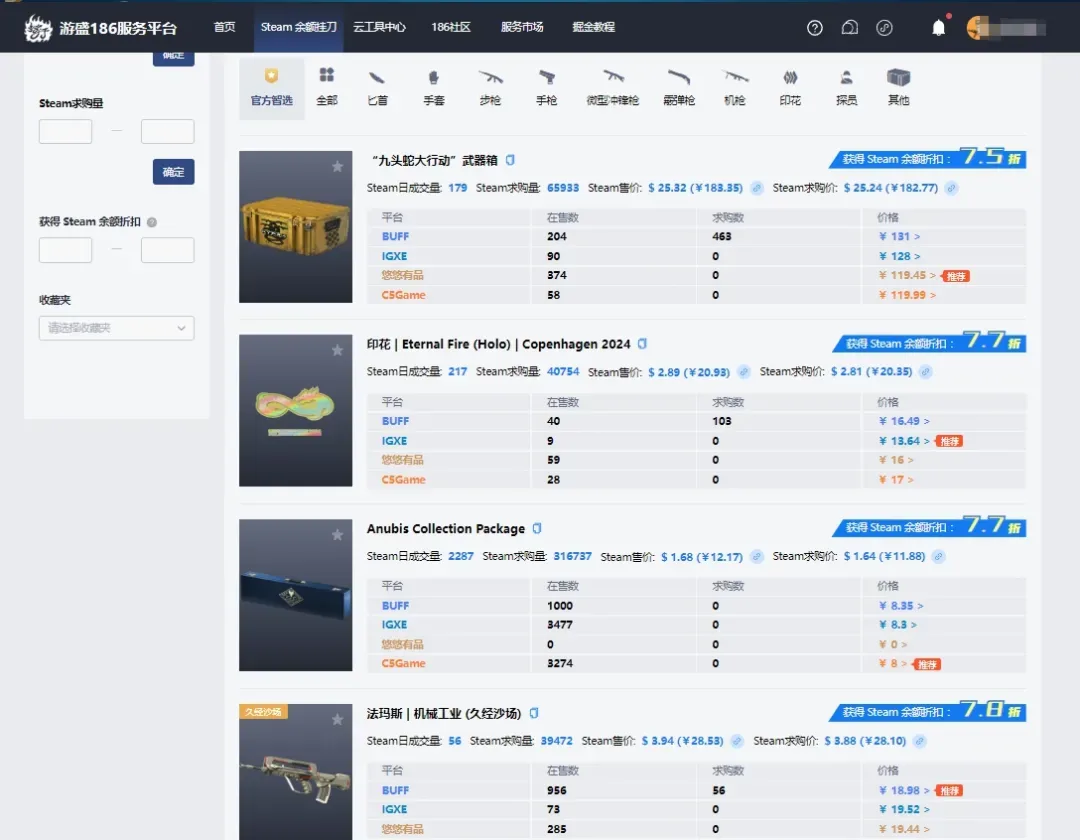
Task: Select the 手套 gloves category icon
Action: coord(433,87)
